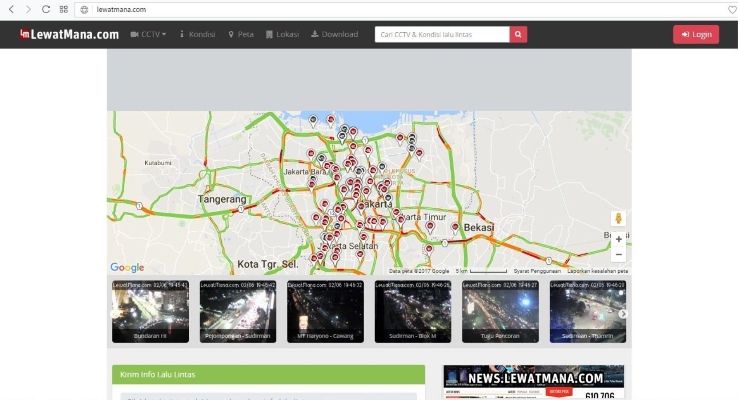Open Laporkan kesalahan peta link
This screenshot has height=400, width=738.
(x=597, y=271)
